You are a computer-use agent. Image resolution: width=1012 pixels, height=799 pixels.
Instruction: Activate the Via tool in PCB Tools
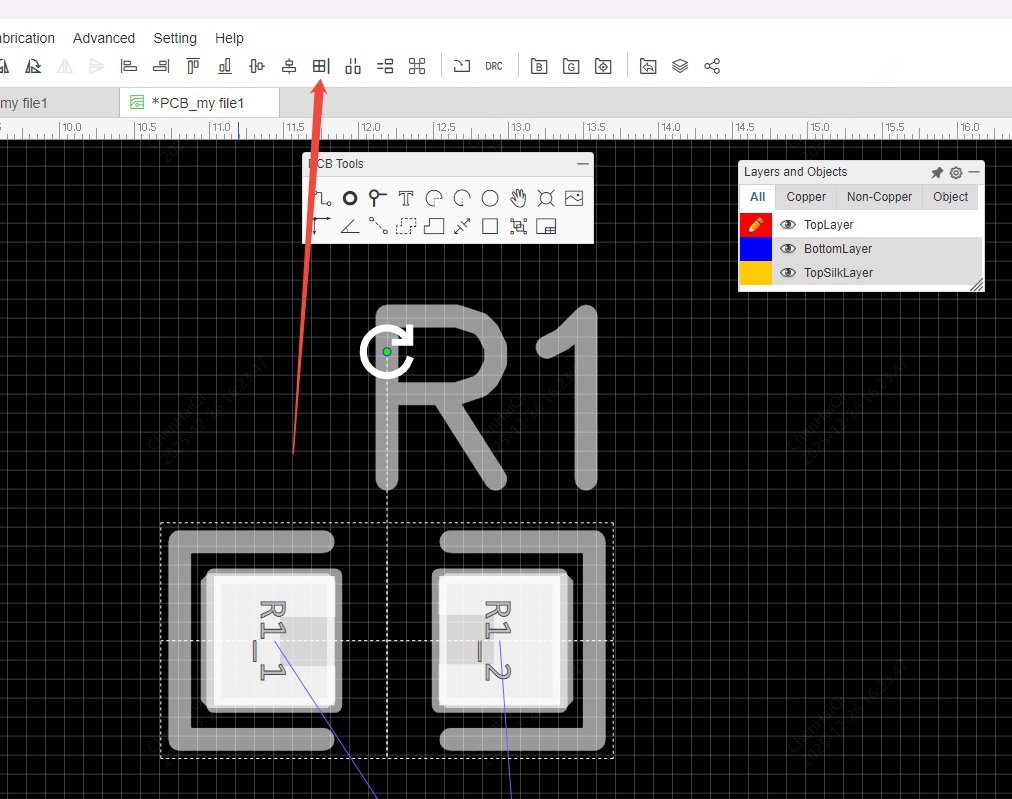(x=377, y=198)
